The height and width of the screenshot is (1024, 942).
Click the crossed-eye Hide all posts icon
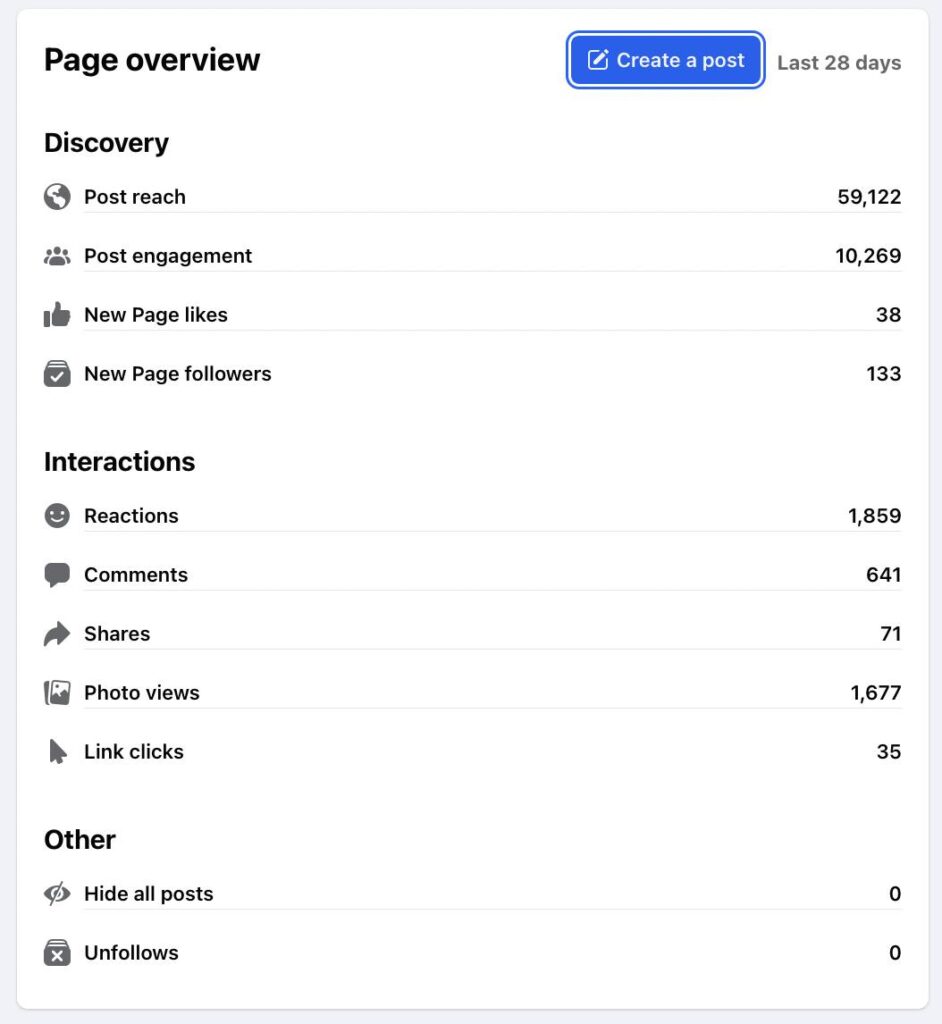(57, 894)
